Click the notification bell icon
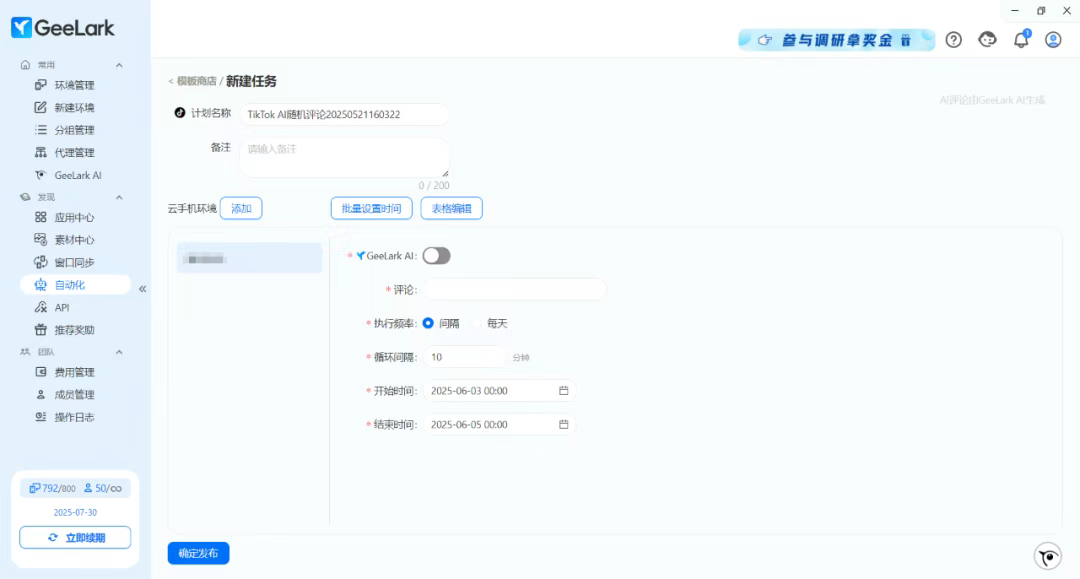The image size is (1080, 579). point(1021,40)
